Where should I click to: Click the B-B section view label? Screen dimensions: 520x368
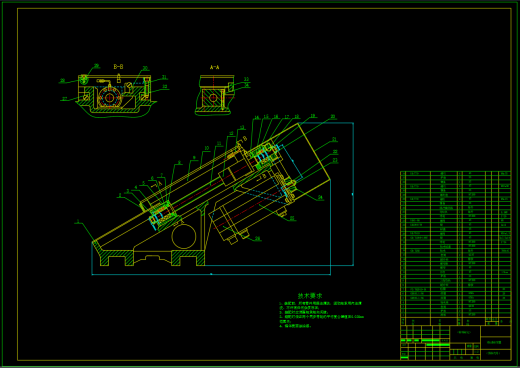click(x=118, y=67)
